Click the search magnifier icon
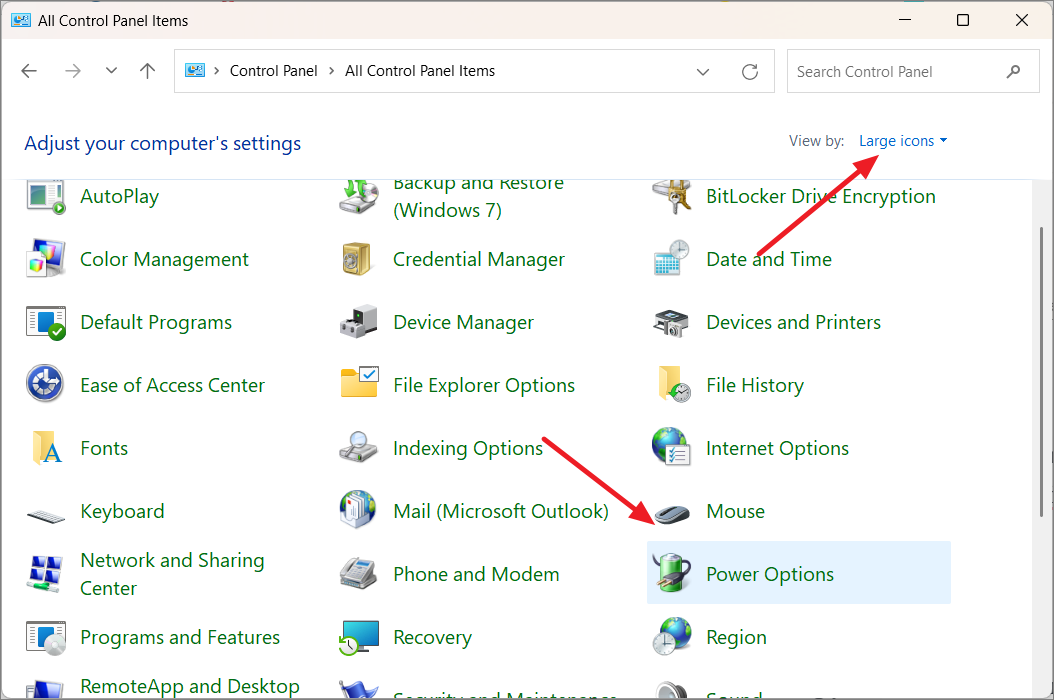1054x700 pixels. [1013, 71]
